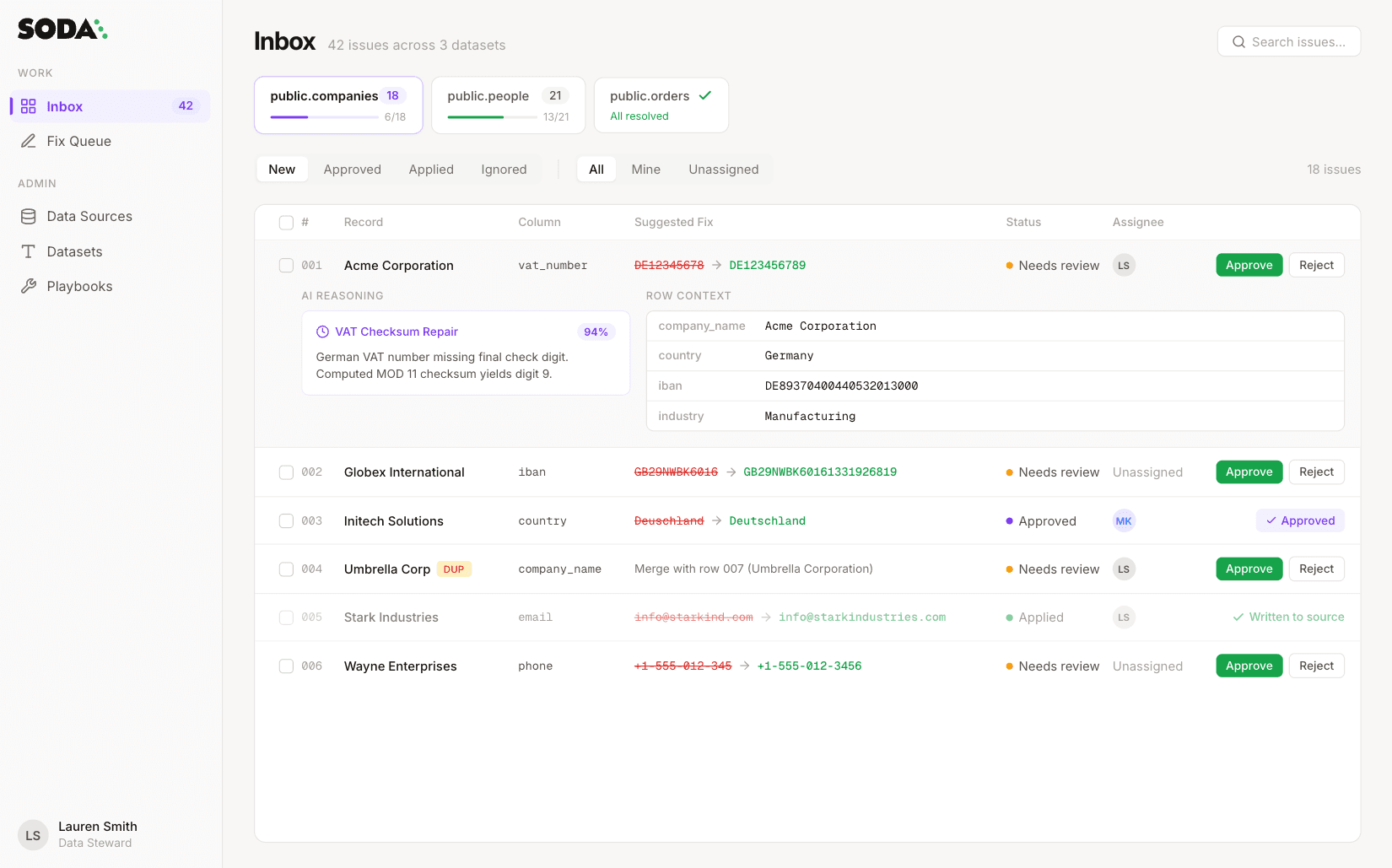
Task: Switch to the Unassigned view
Action: pyautogui.click(x=723, y=169)
